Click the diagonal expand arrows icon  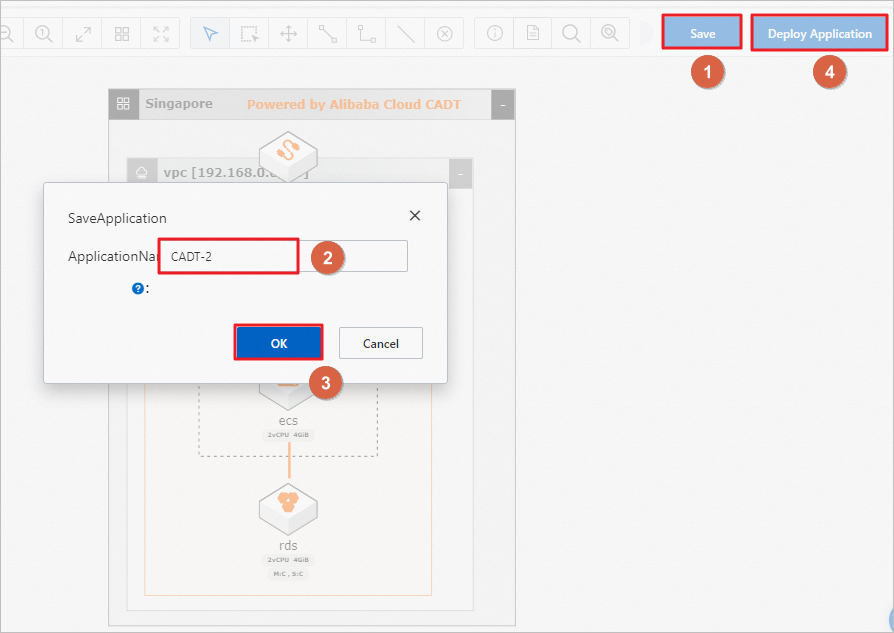point(83,34)
